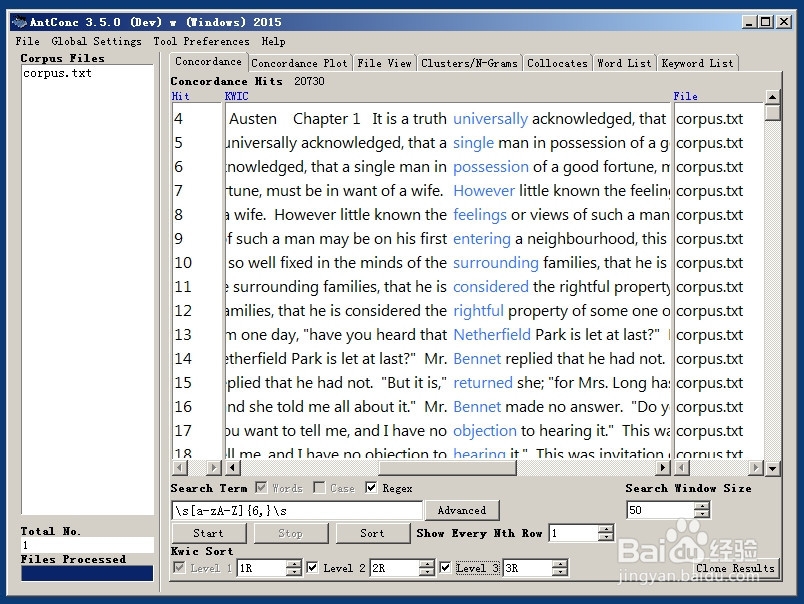
Task: Toggle the Words checkbox
Action: click(261, 488)
